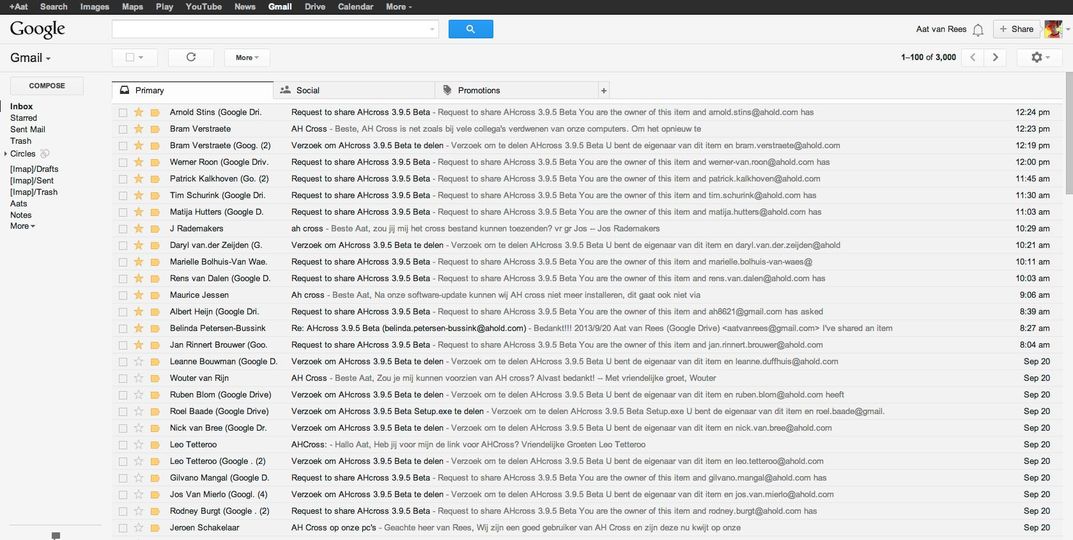Viewport: 1073px width, 540px height.
Task: Tick the checkbox for Jan Rinnert Brouwer message
Action: coord(122,345)
